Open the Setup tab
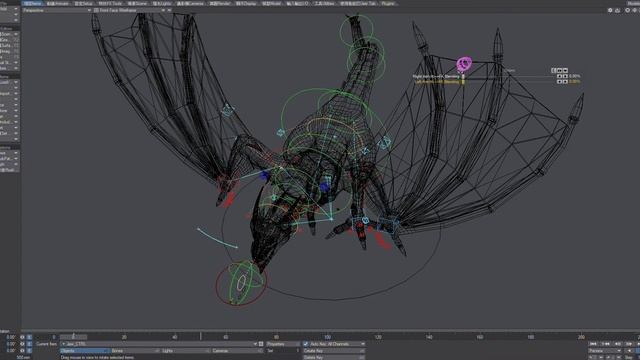 [84, 3]
